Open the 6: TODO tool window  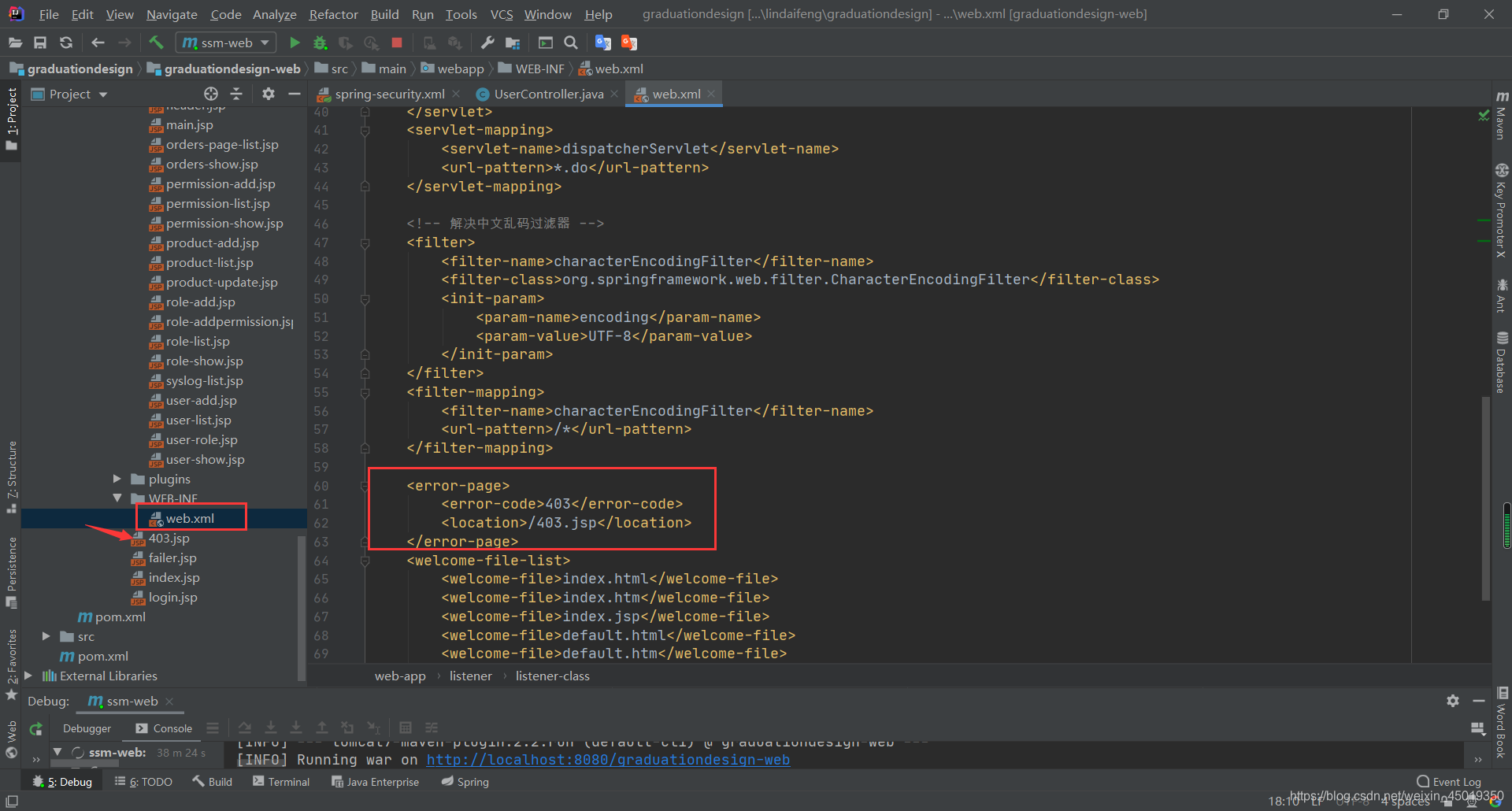coord(143,782)
